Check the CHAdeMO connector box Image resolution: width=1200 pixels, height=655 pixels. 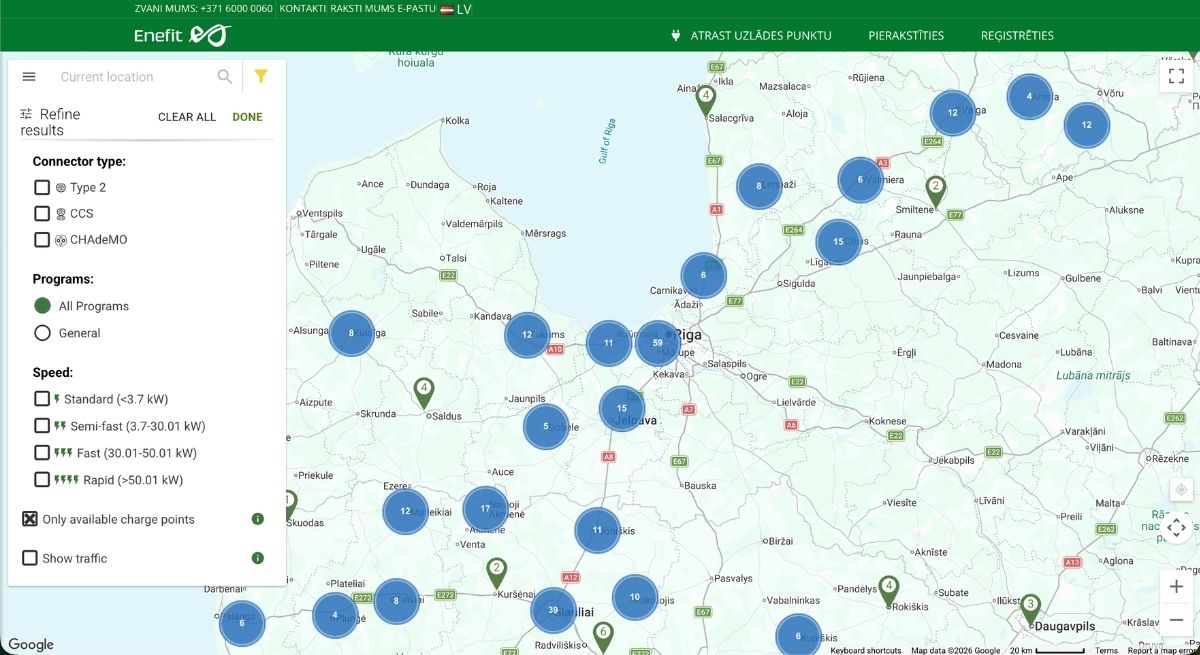(x=42, y=240)
